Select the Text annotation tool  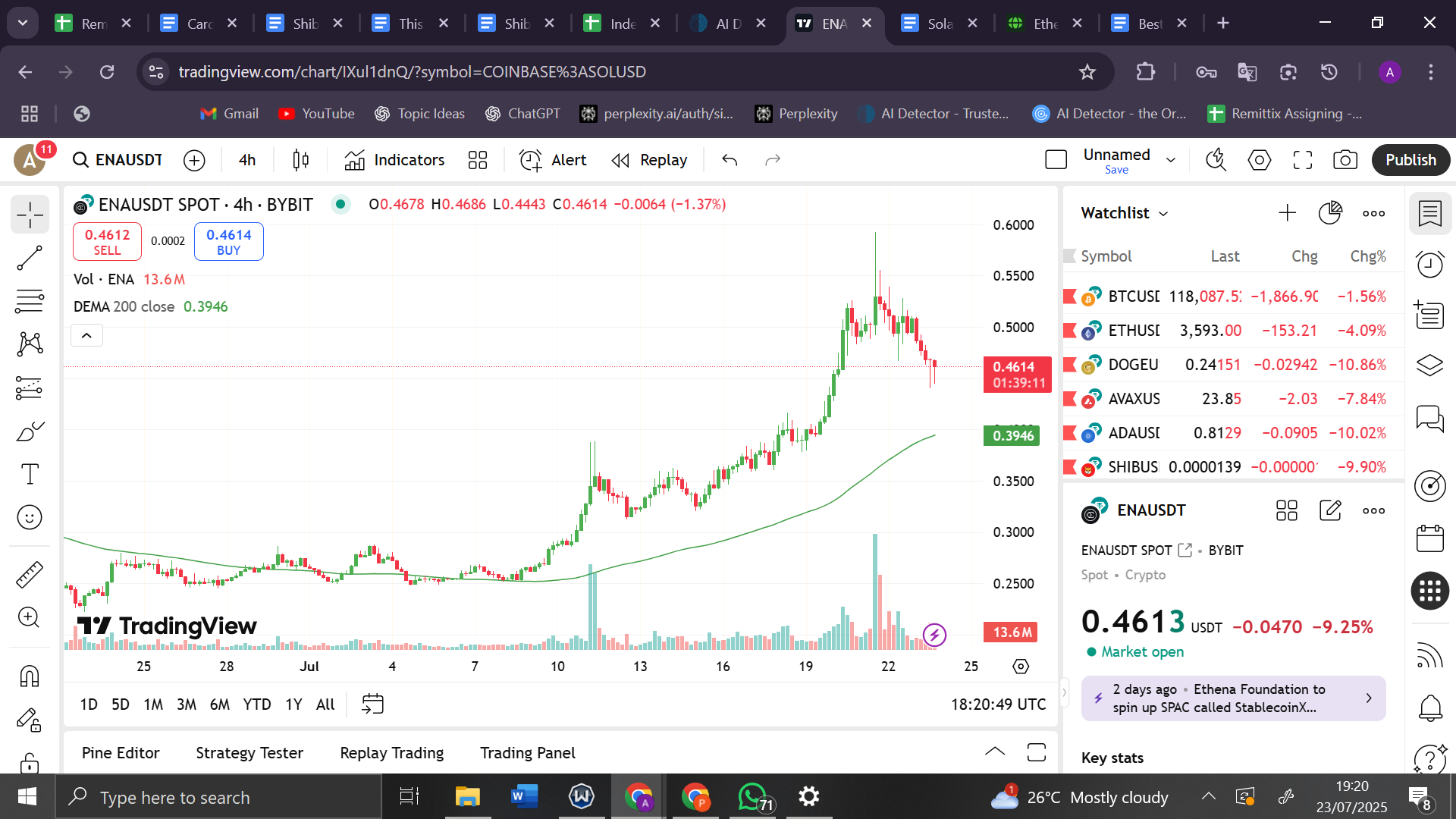(x=30, y=475)
